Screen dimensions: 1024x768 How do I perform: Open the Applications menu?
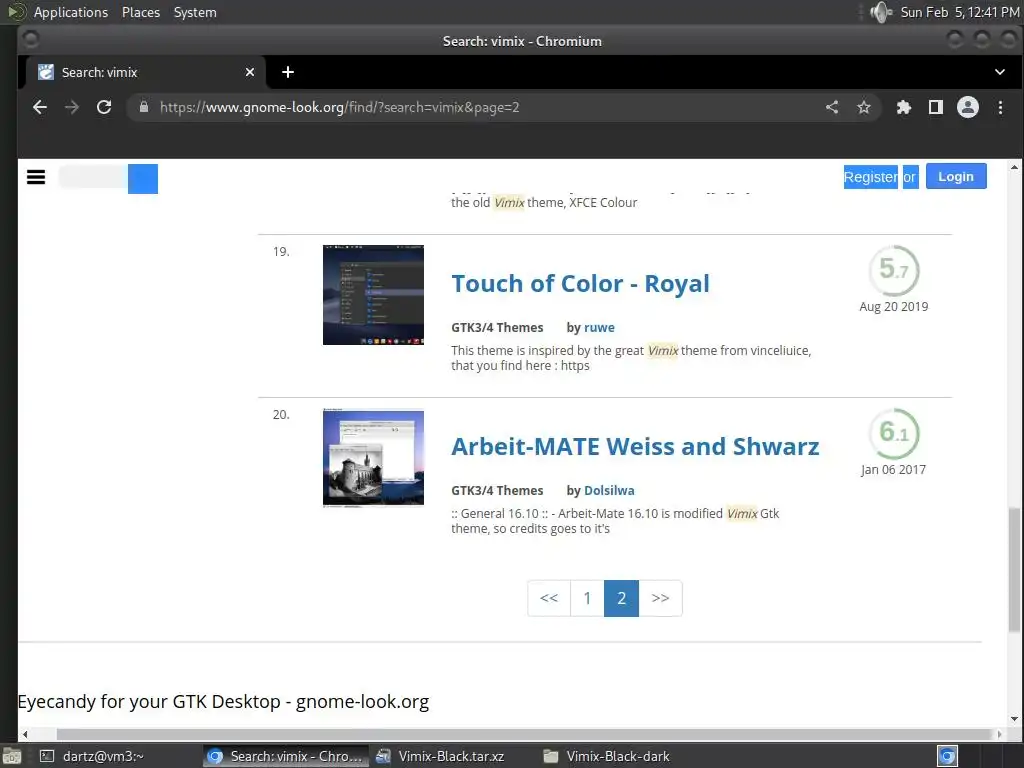tap(71, 12)
